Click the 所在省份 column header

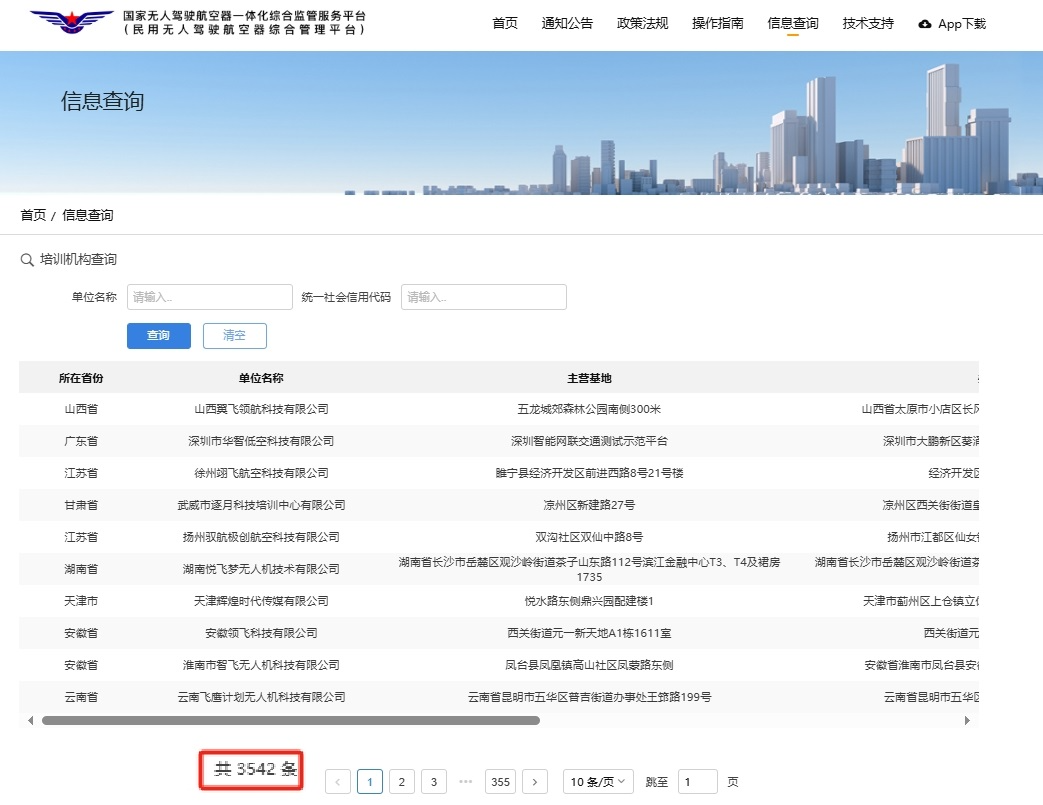pyautogui.click(x=81, y=378)
